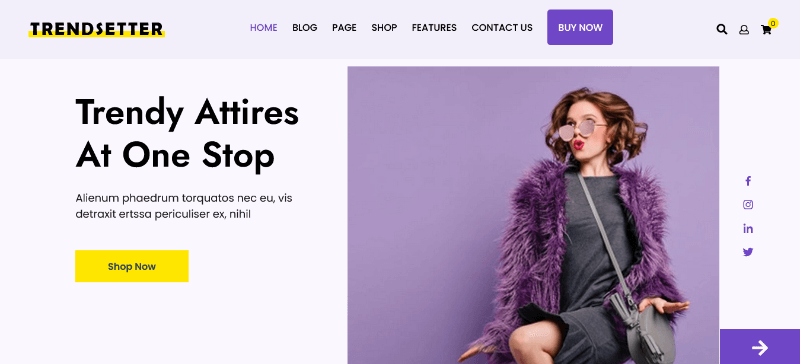Visit the Facebook social icon
Viewport: 800px width, 364px height.
pos(748,181)
